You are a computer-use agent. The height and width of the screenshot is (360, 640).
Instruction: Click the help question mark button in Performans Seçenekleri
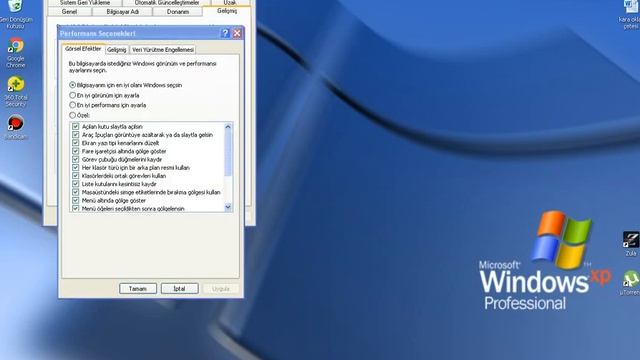click(225, 33)
